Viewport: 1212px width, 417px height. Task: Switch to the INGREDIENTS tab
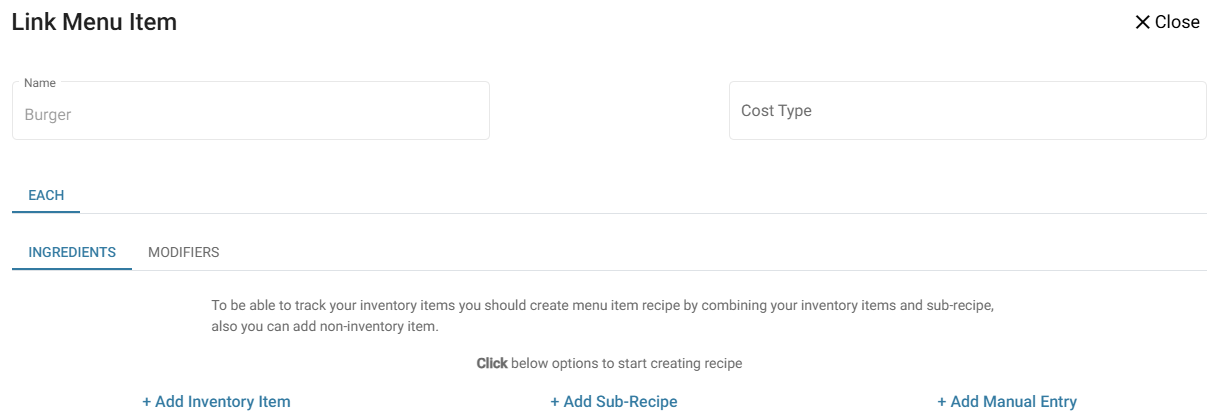pos(72,252)
